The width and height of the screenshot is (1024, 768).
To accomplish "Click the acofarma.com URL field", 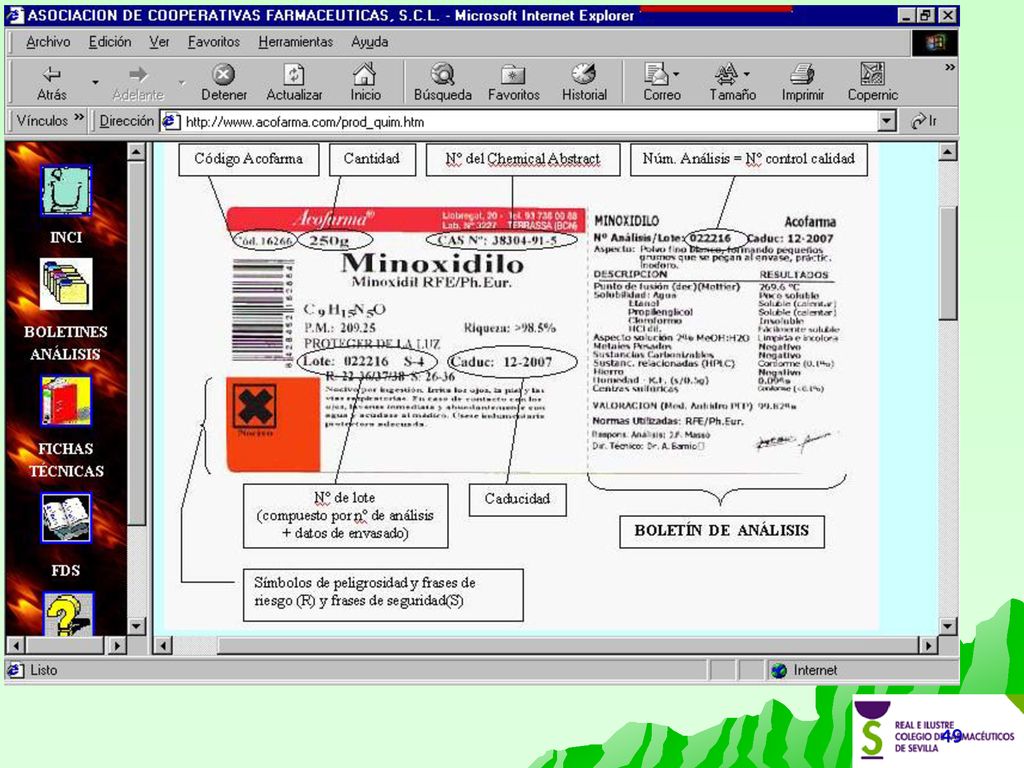I will (529, 121).
